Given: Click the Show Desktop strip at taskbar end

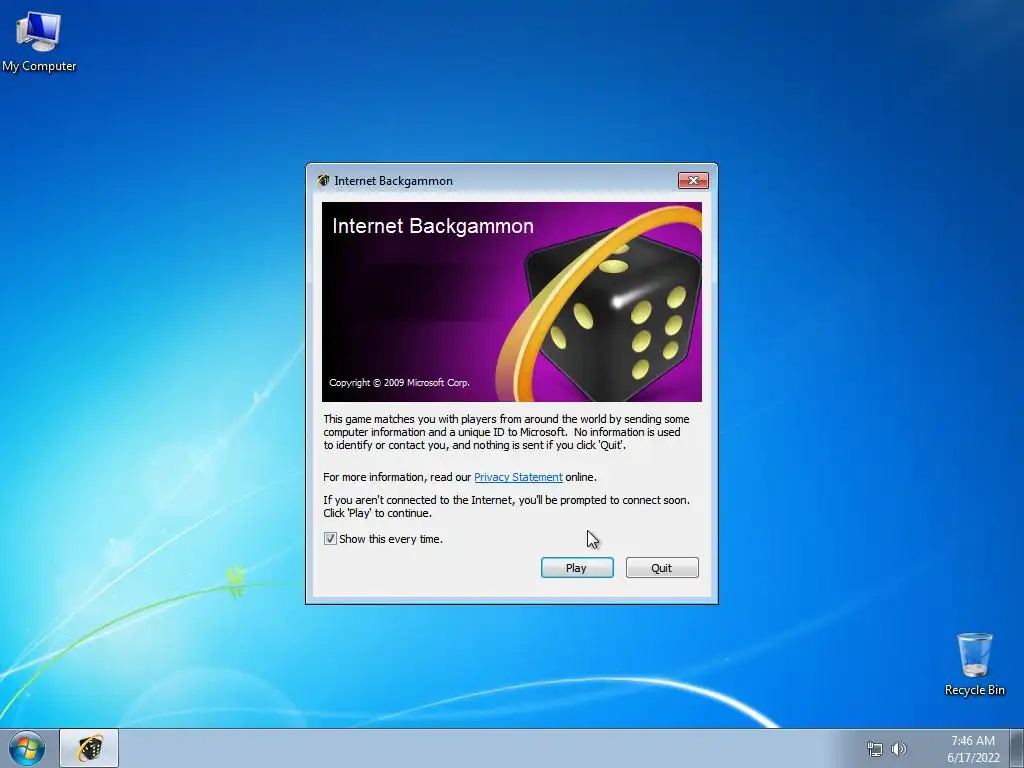Looking at the screenshot, I should click(x=1017, y=748).
